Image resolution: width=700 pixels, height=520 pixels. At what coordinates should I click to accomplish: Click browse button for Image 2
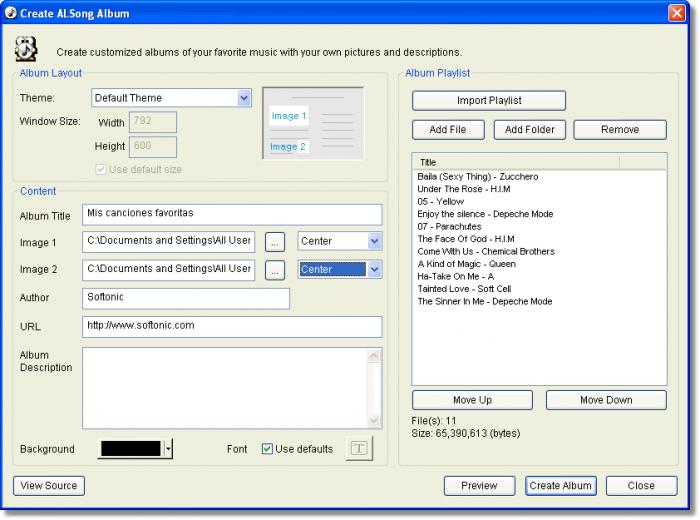click(276, 270)
